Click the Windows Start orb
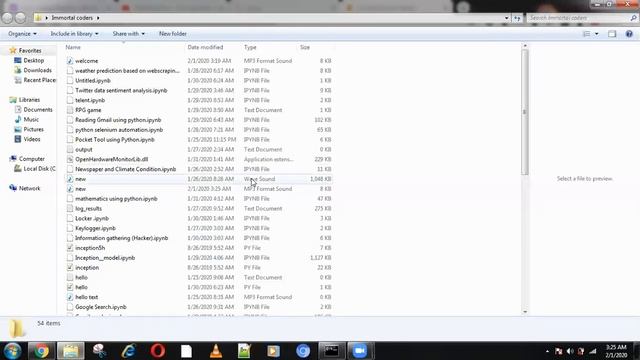Image resolution: width=640 pixels, height=360 pixels. click(x=12, y=351)
